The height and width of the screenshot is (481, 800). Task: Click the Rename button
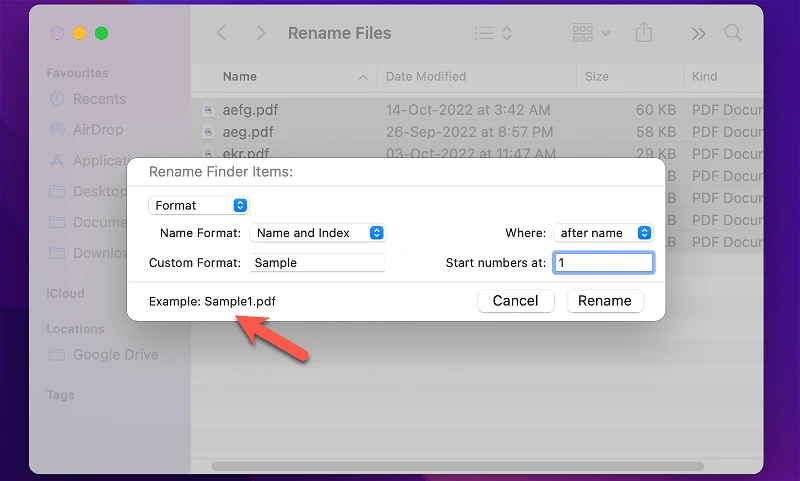(x=605, y=301)
